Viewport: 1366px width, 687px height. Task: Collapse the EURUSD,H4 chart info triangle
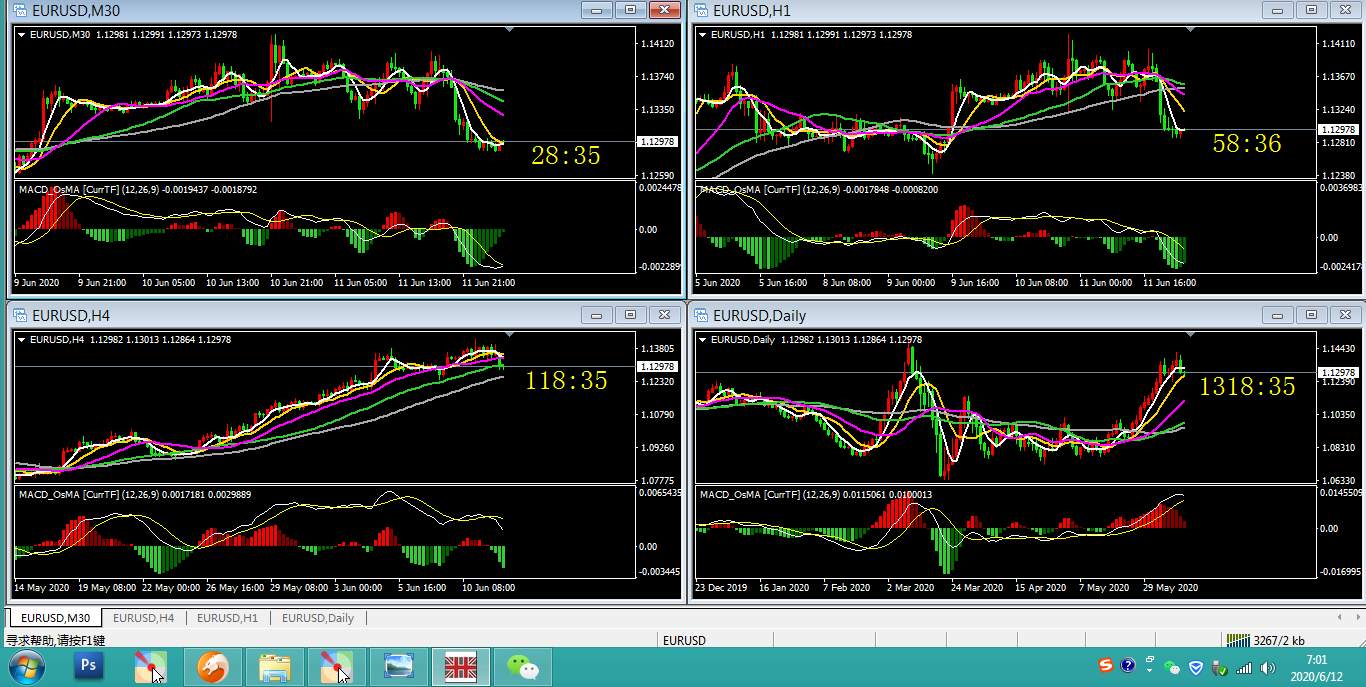(x=22, y=339)
